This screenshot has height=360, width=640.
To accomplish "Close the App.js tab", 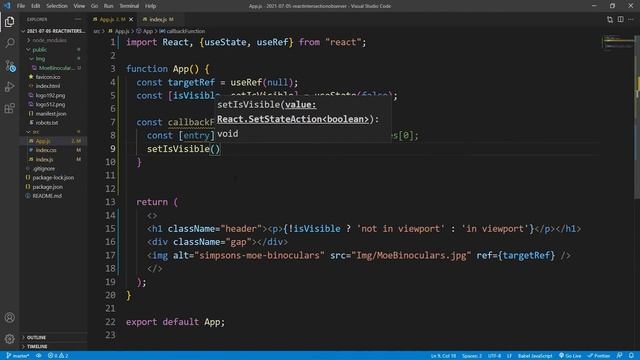I will pos(131,19).
